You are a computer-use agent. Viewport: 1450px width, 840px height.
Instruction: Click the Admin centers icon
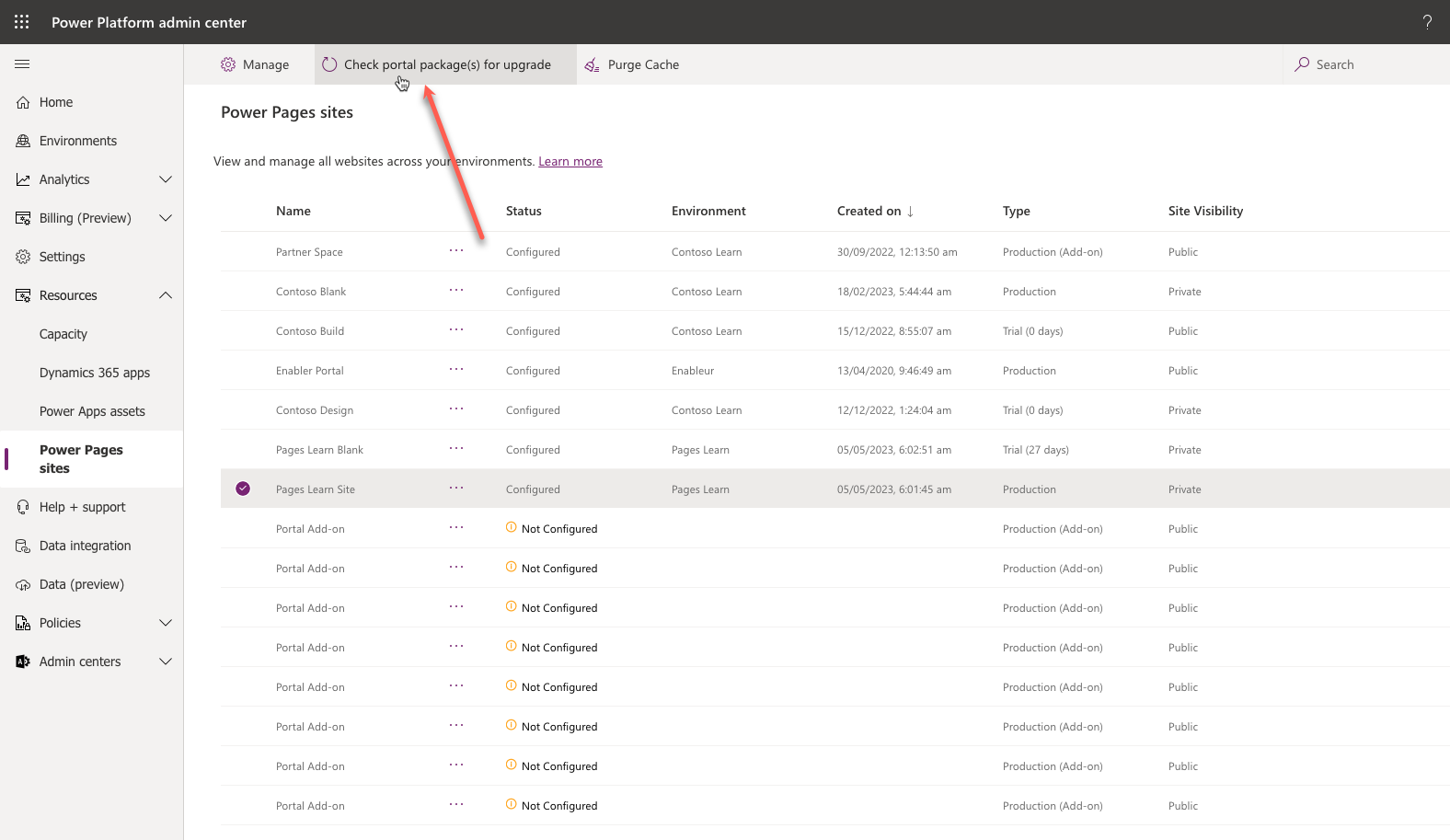click(x=23, y=662)
